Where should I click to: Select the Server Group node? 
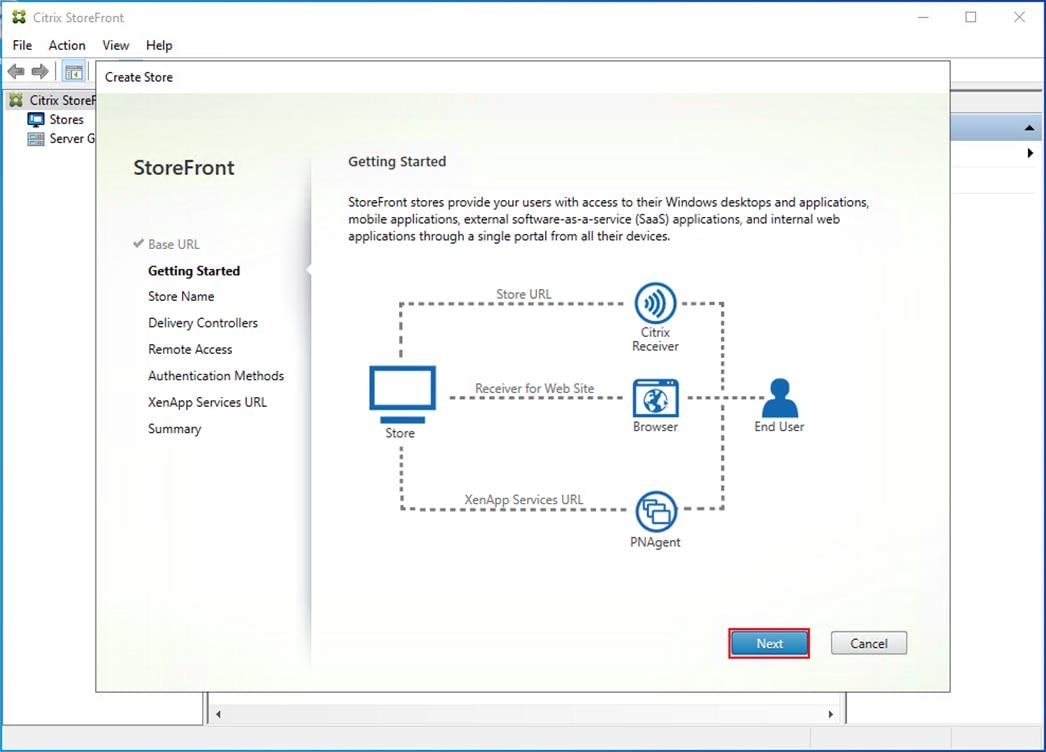click(68, 138)
